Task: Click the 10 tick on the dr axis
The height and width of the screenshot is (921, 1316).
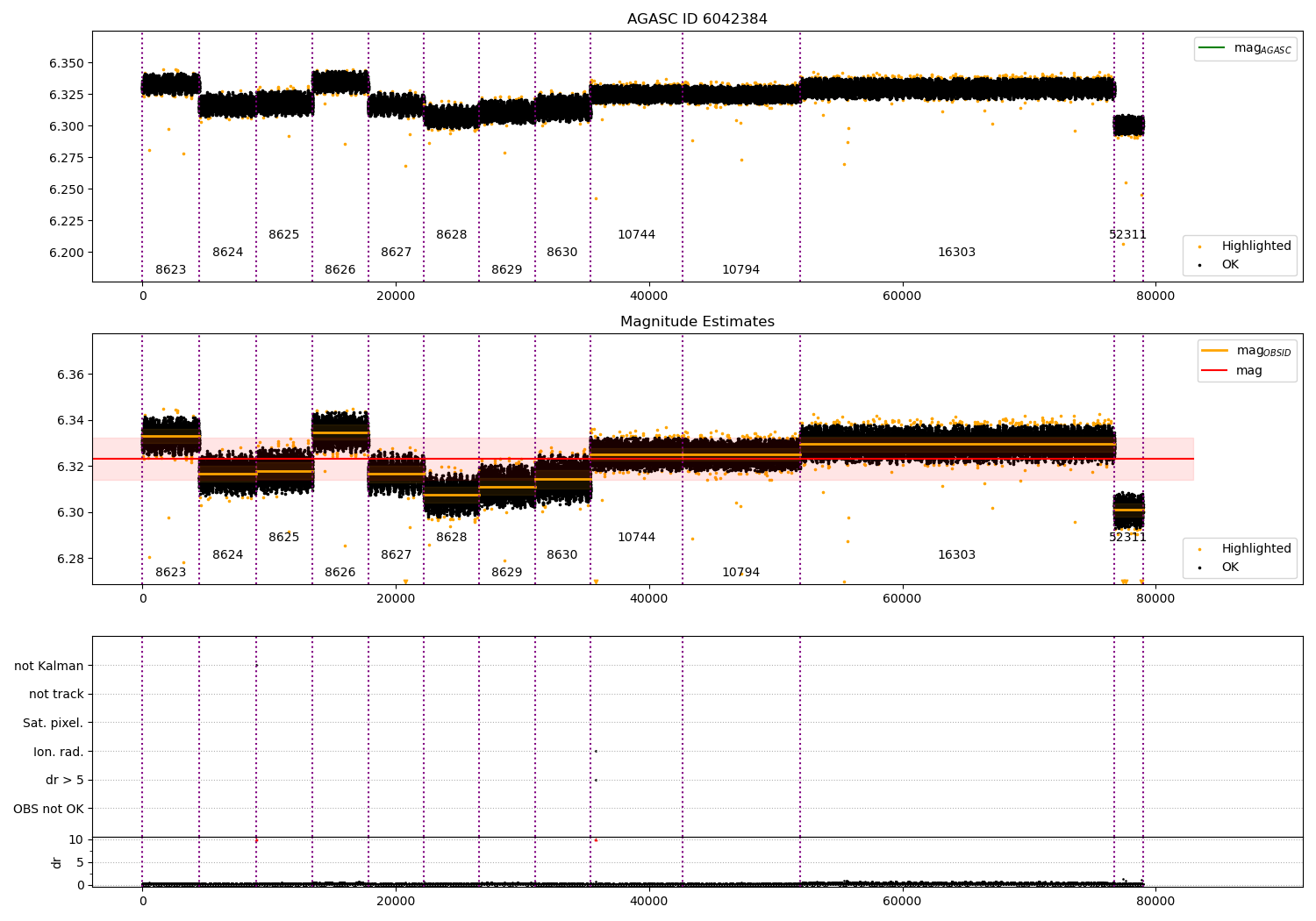Action: 76,840
